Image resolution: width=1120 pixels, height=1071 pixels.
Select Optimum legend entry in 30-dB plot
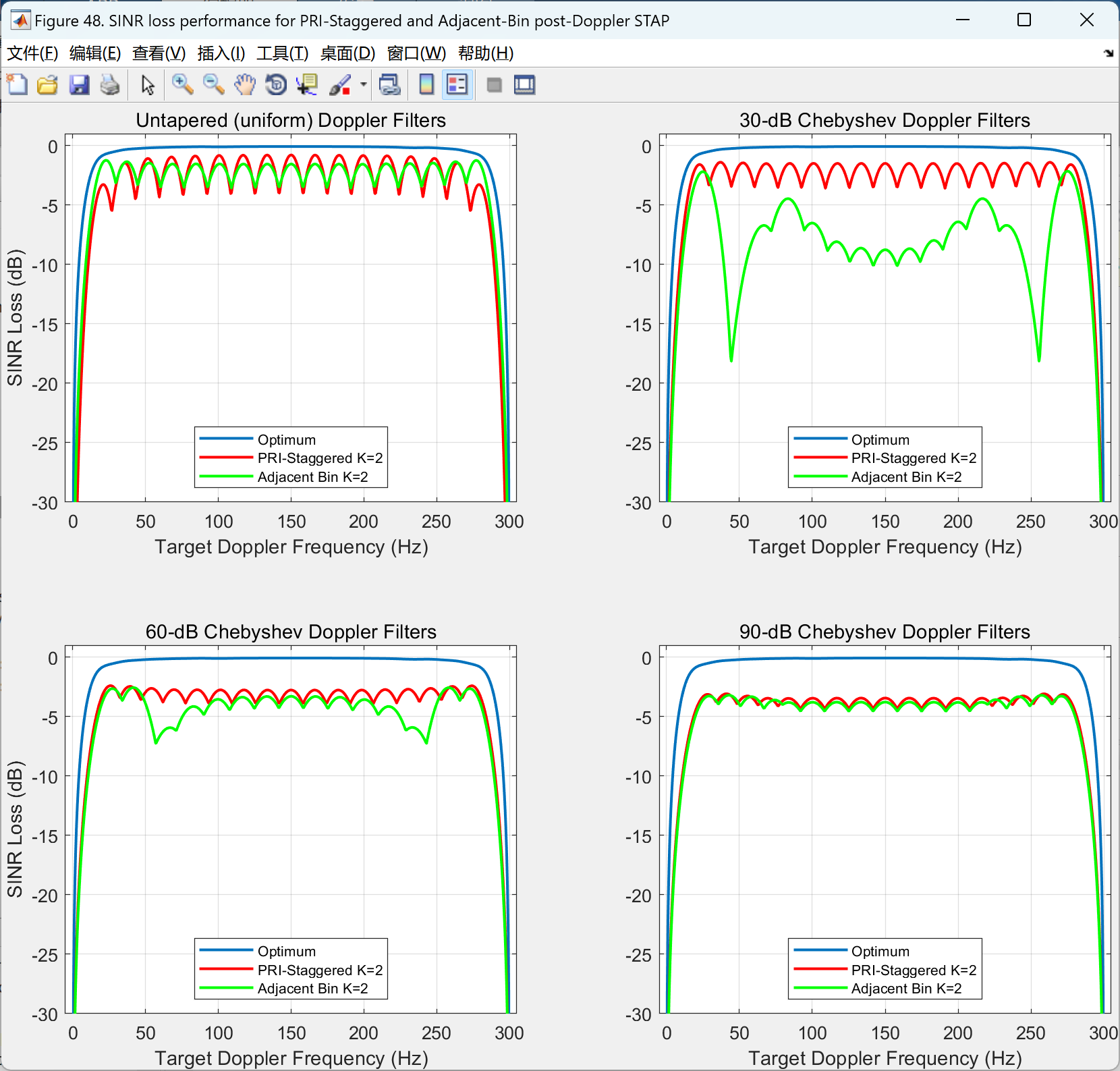coord(880,439)
